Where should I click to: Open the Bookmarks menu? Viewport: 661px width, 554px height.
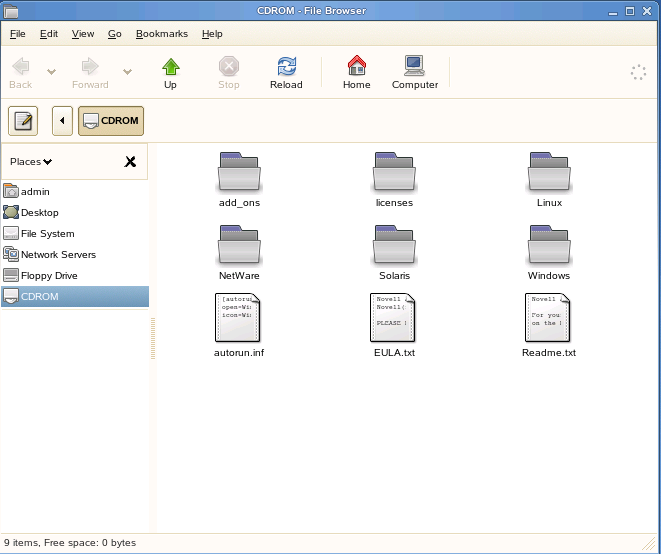tap(162, 34)
